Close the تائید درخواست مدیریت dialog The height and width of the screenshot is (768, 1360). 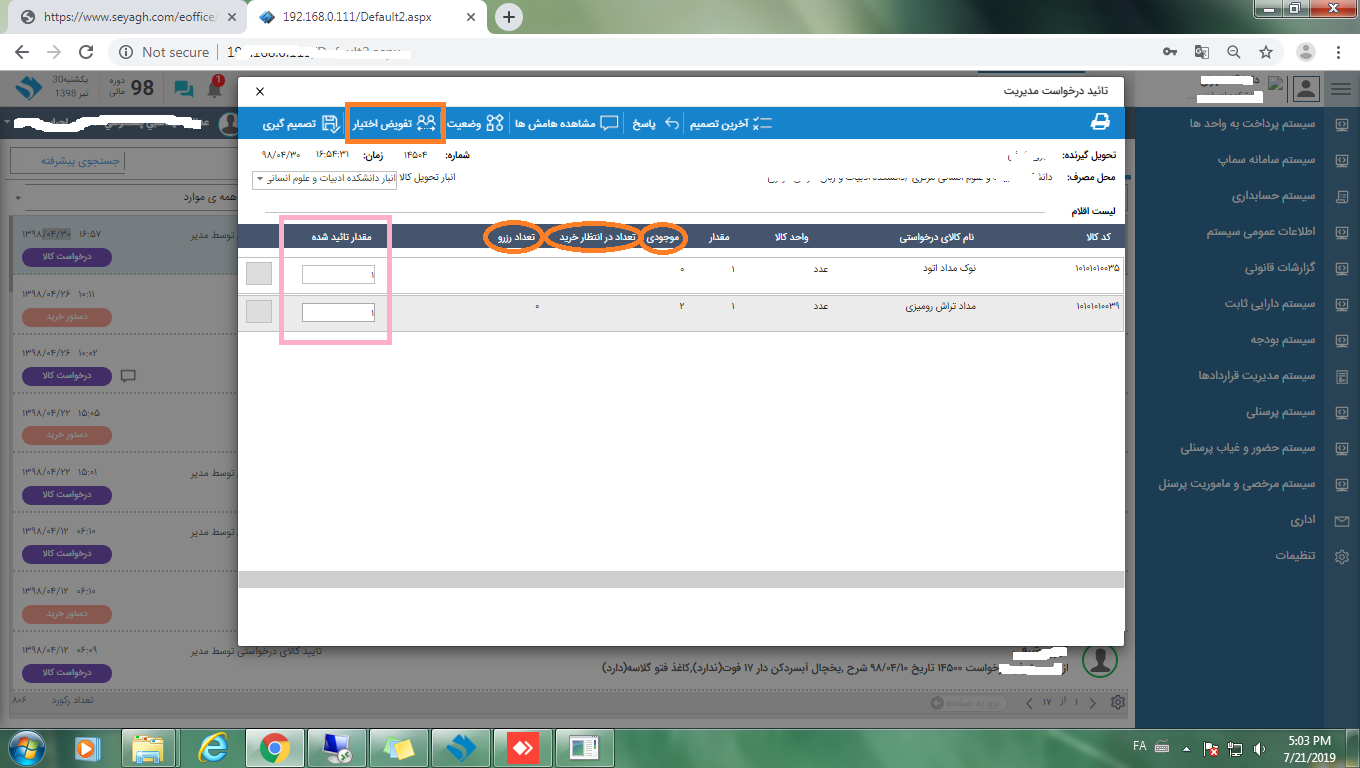pos(260,91)
